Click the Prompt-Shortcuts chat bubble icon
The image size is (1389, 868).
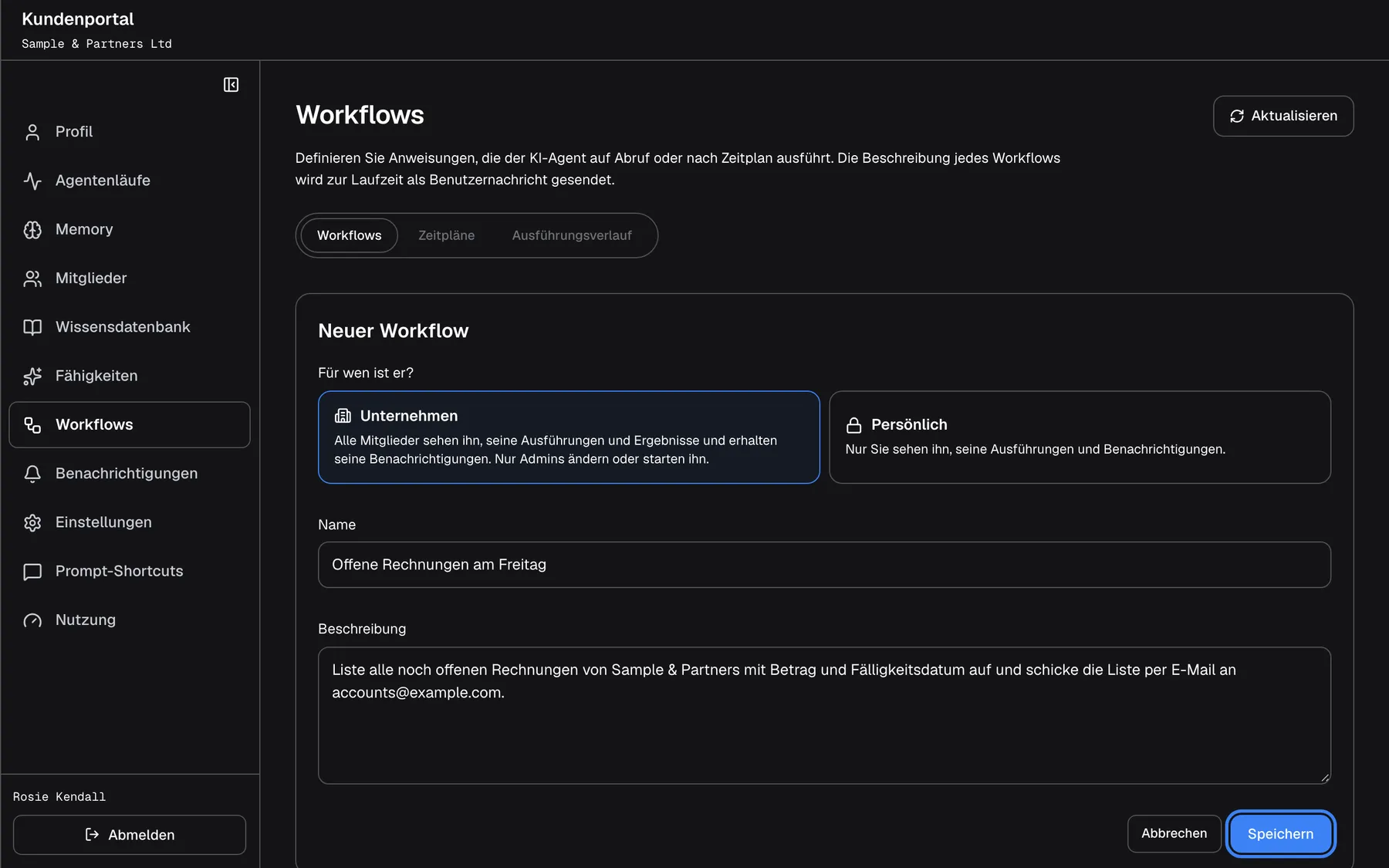pos(32,572)
